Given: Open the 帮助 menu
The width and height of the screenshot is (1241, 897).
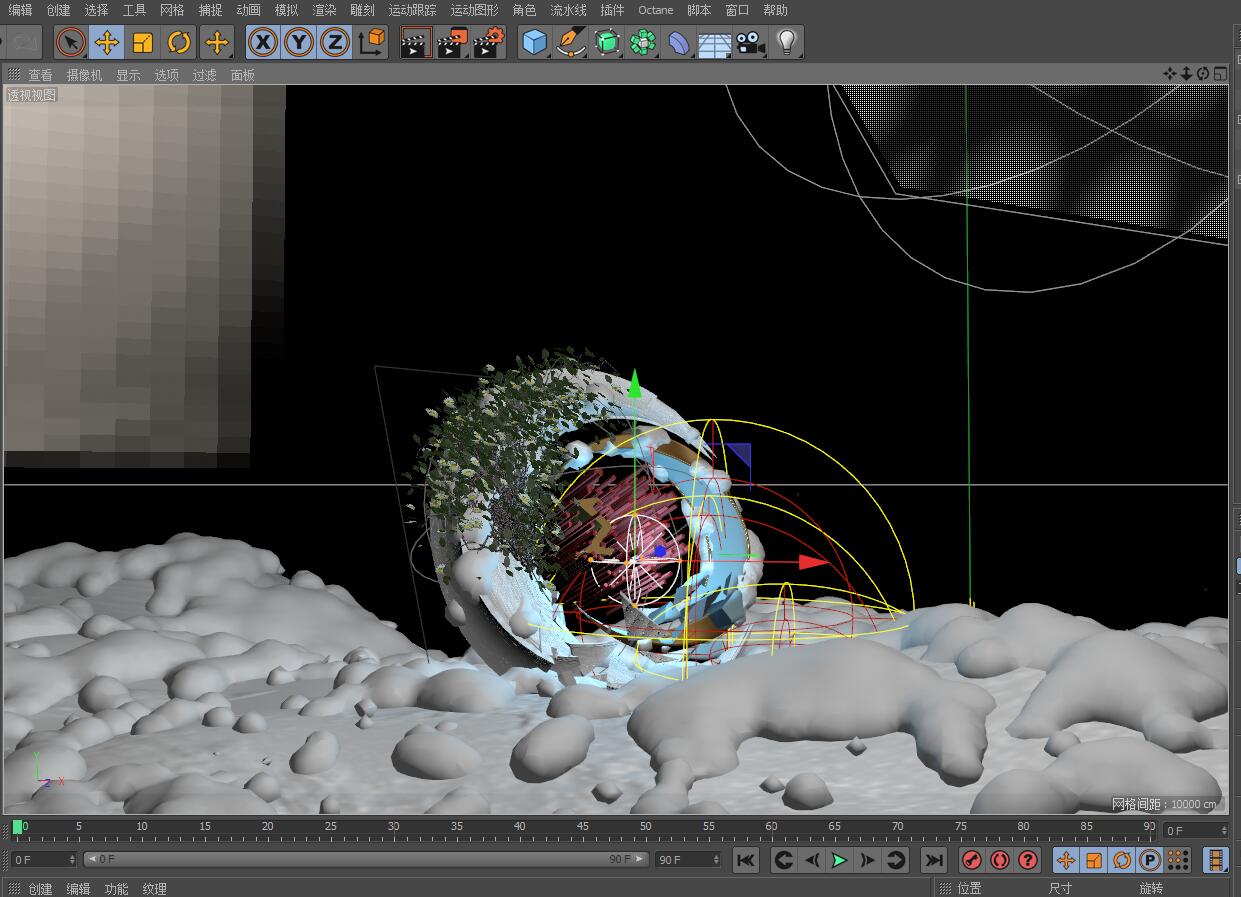Looking at the screenshot, I should pos(775,10).
